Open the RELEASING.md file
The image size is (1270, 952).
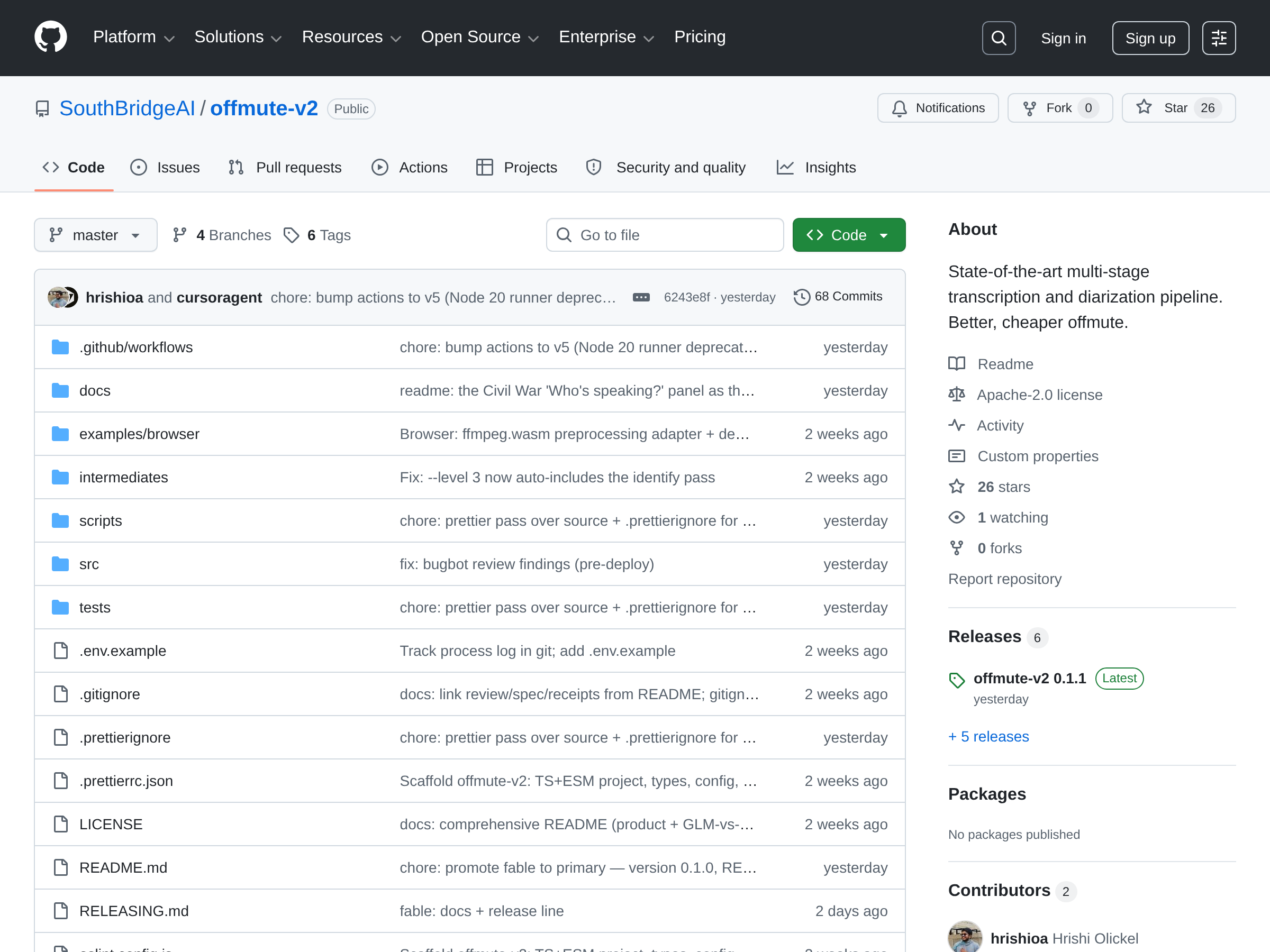pos(134,911)
